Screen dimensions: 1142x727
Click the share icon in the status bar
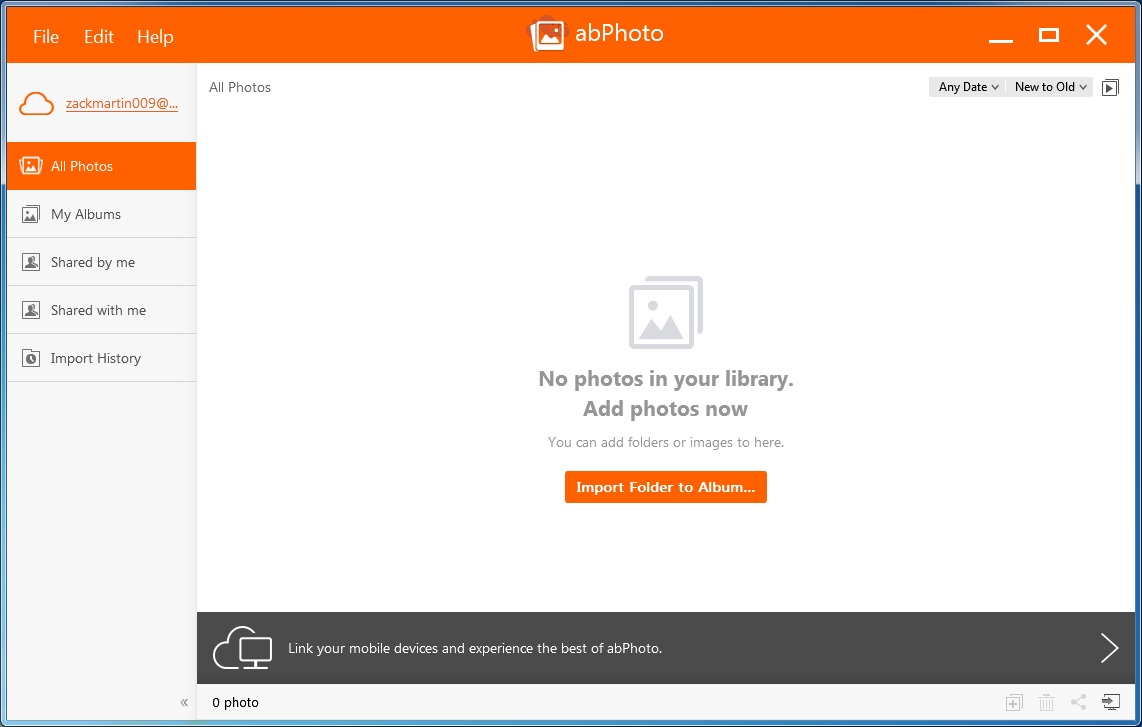[x=1079, y=702]
